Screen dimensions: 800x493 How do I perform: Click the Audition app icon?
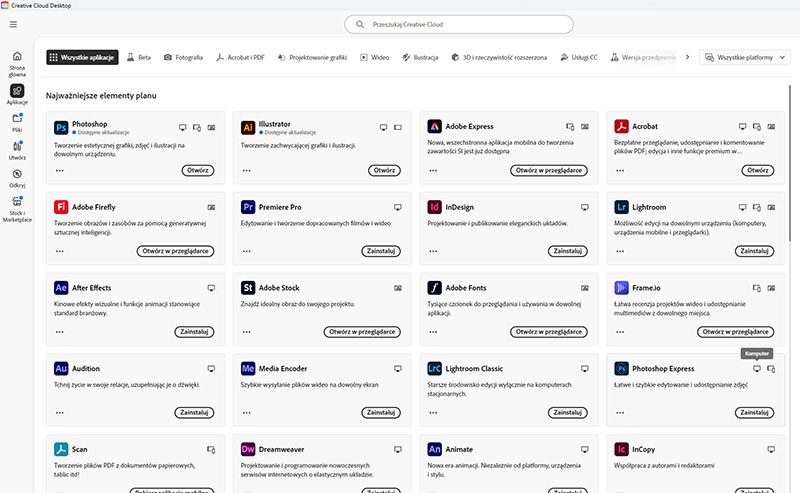(61, 368)
